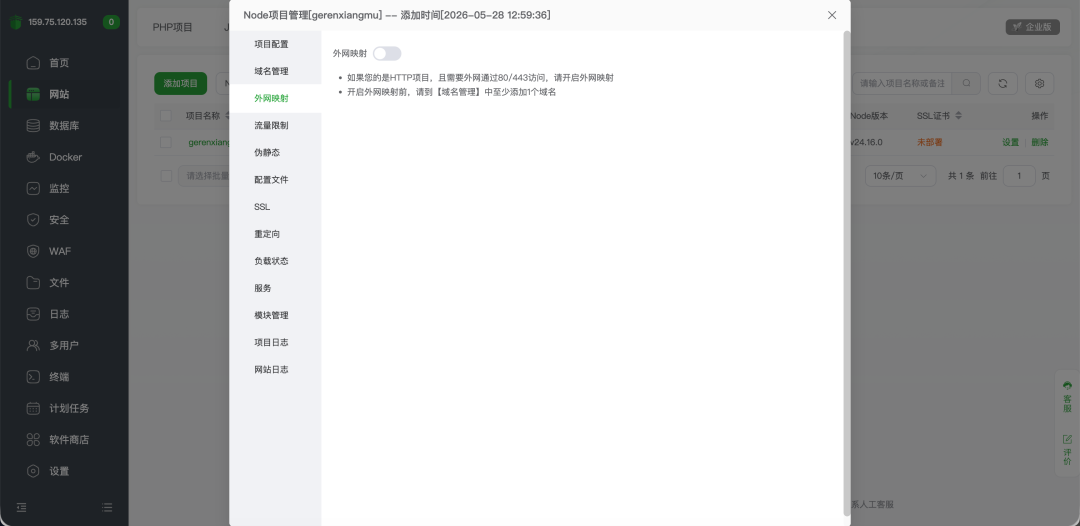The height and width of the screenshot is (526, 1080).
Task: Click the Files (文件) folder icon
Action: point(33,282)
